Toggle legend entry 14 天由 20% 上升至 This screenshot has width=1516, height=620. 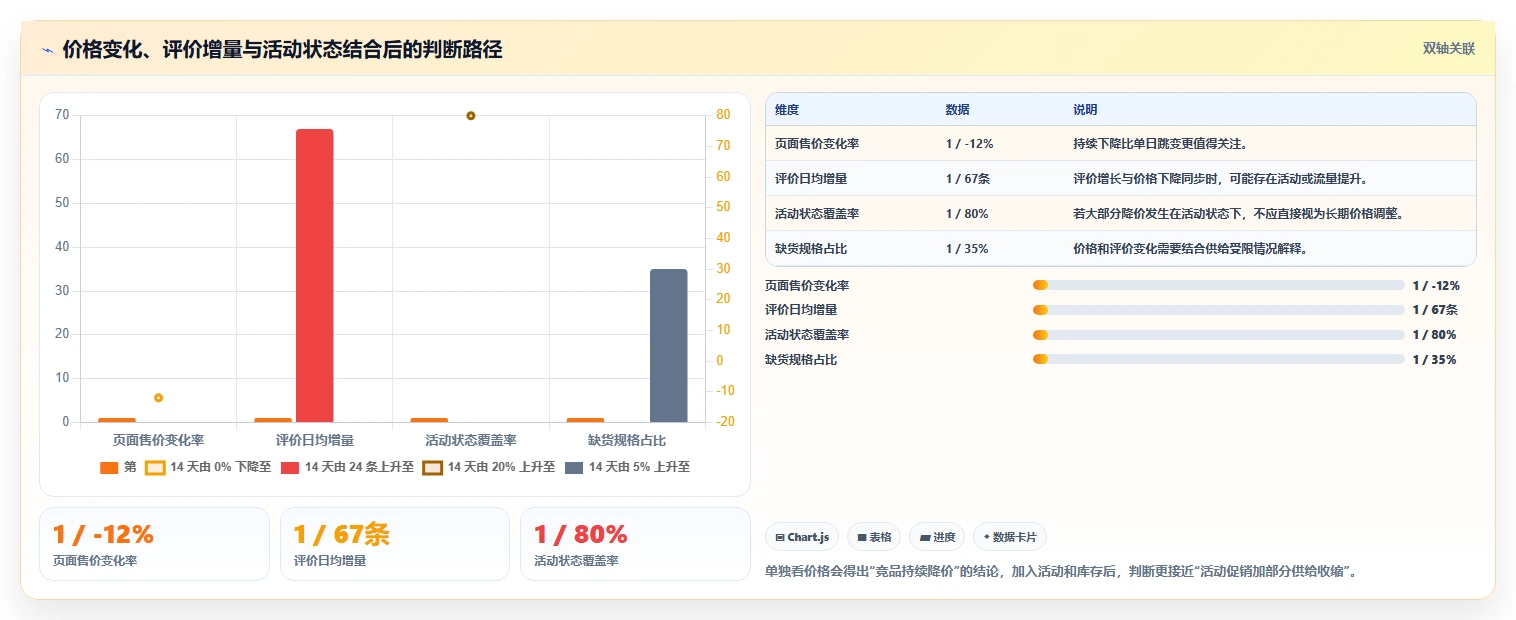point(488,467)
